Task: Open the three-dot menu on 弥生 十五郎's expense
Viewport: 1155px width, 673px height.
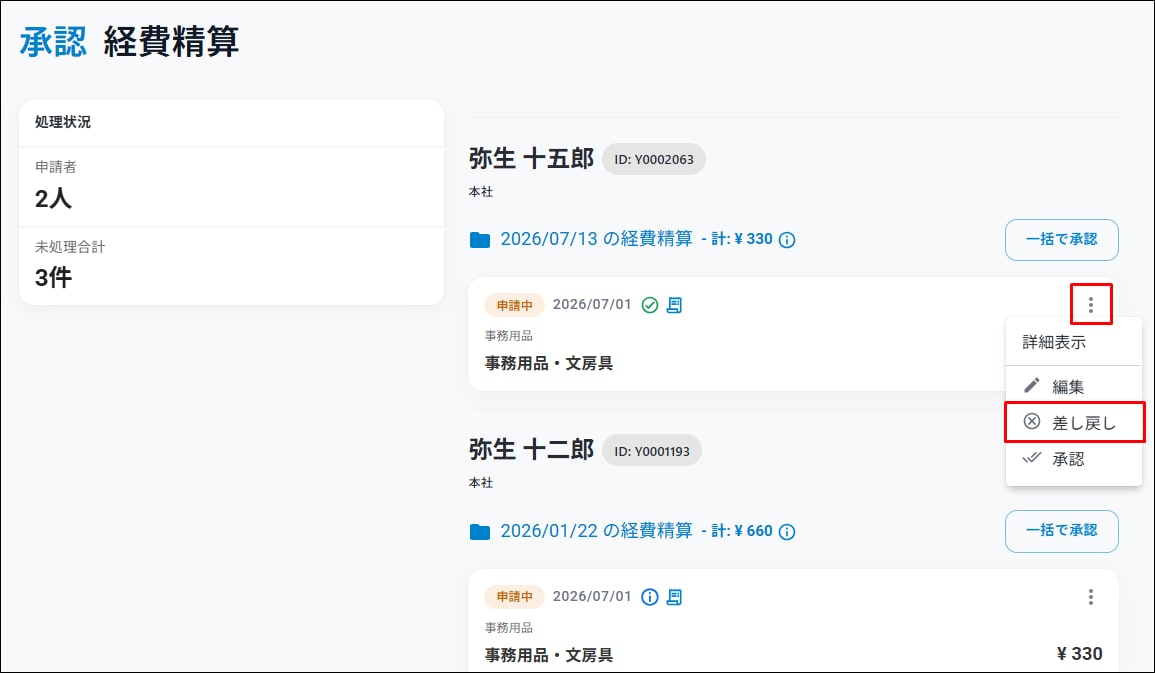Action: pyautogui.click(x=1091, y=304)
